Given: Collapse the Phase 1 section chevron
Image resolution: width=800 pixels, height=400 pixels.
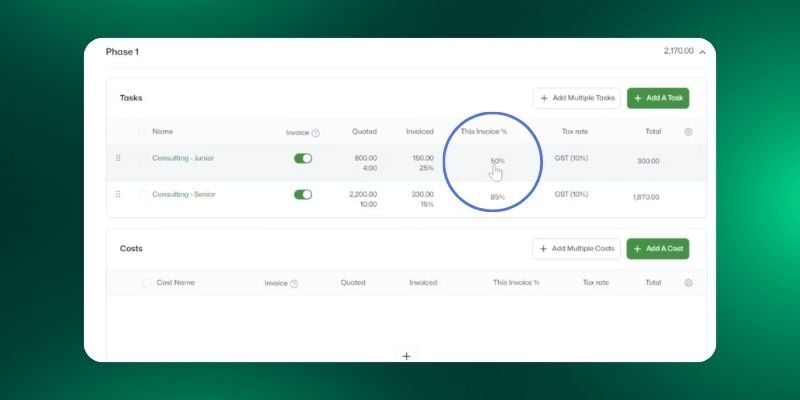Looking at the screenshot, I should coord(702,52).
